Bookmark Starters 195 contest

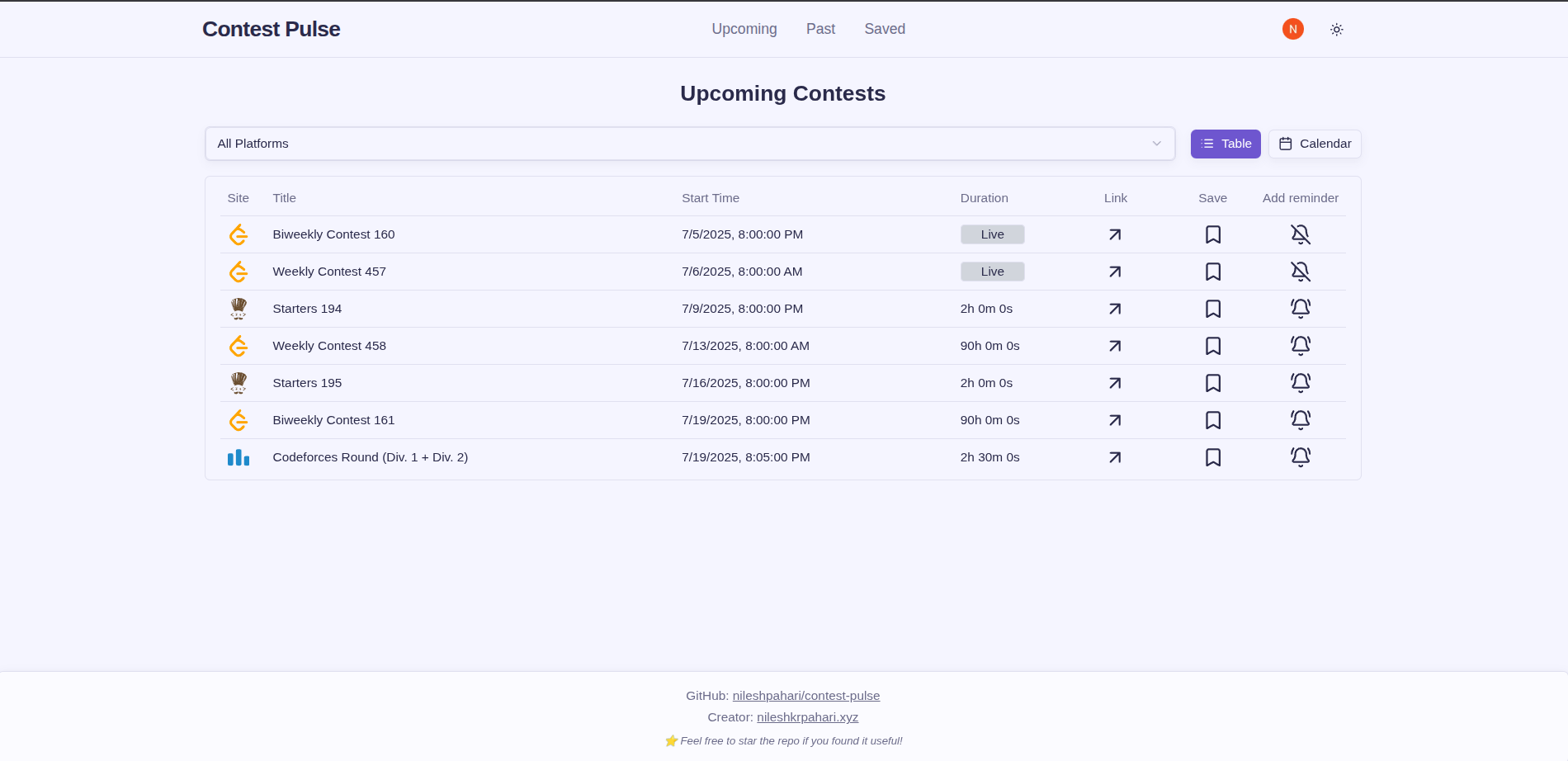click(x=1213, y=383)
